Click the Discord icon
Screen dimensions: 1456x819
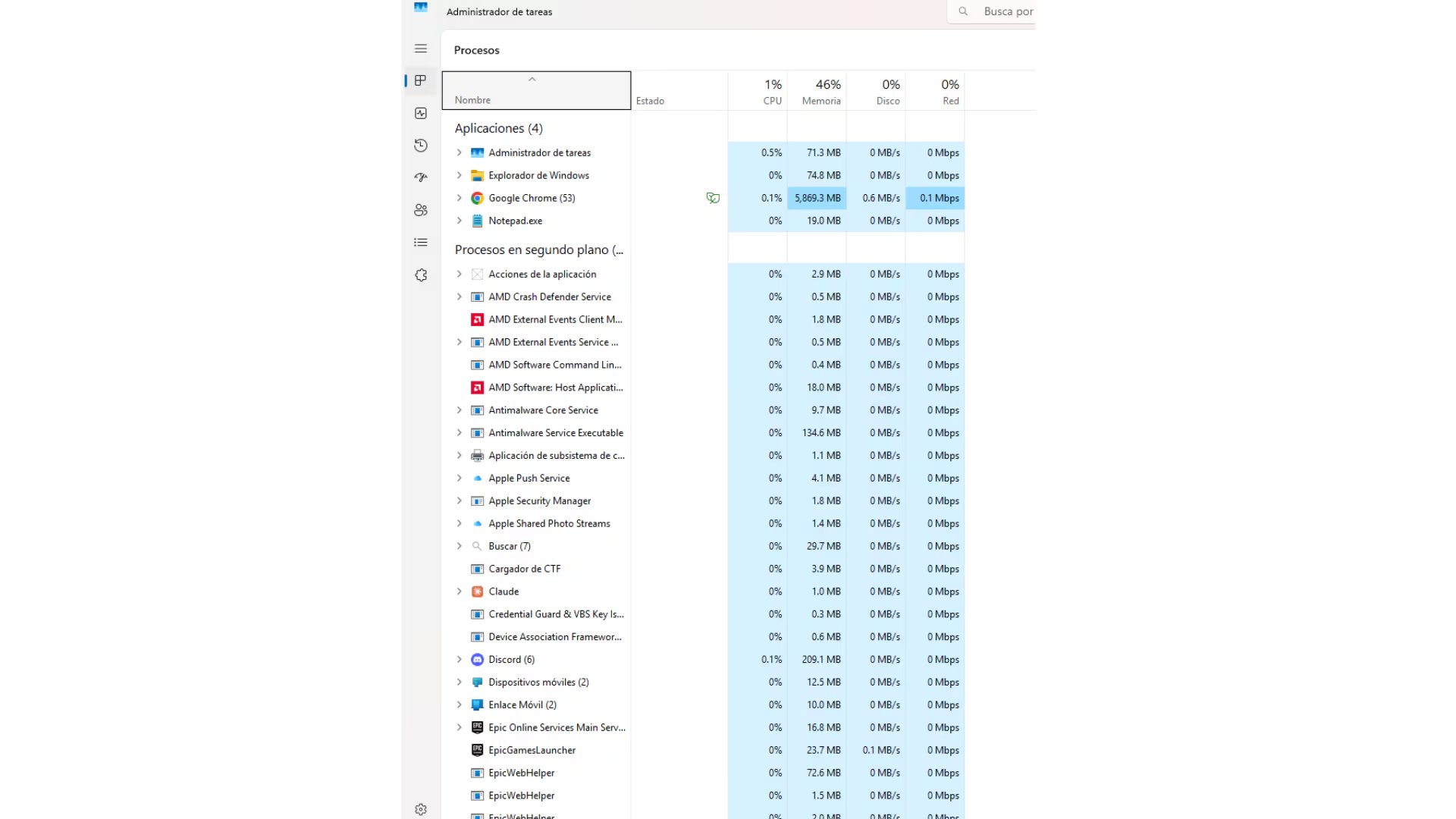pos(477,660)
